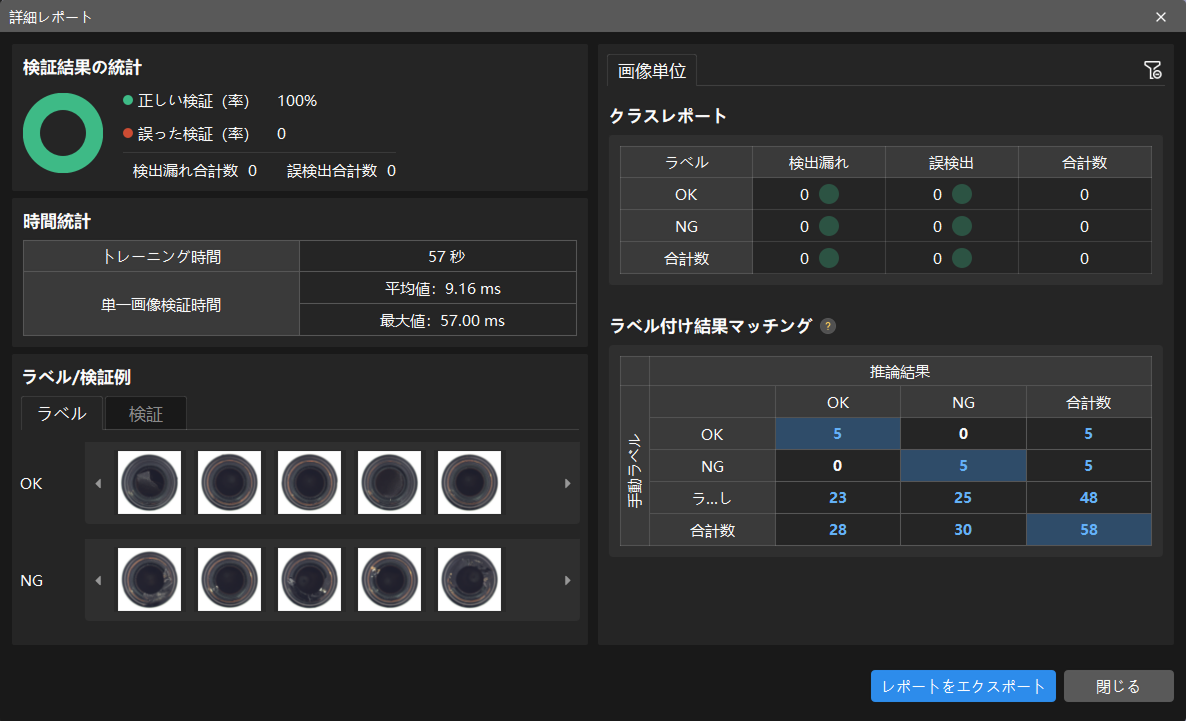Click the 誤検出合計数 0 statistic
1186x721 pixels.
pyautogui.click(x=341, y=171)
